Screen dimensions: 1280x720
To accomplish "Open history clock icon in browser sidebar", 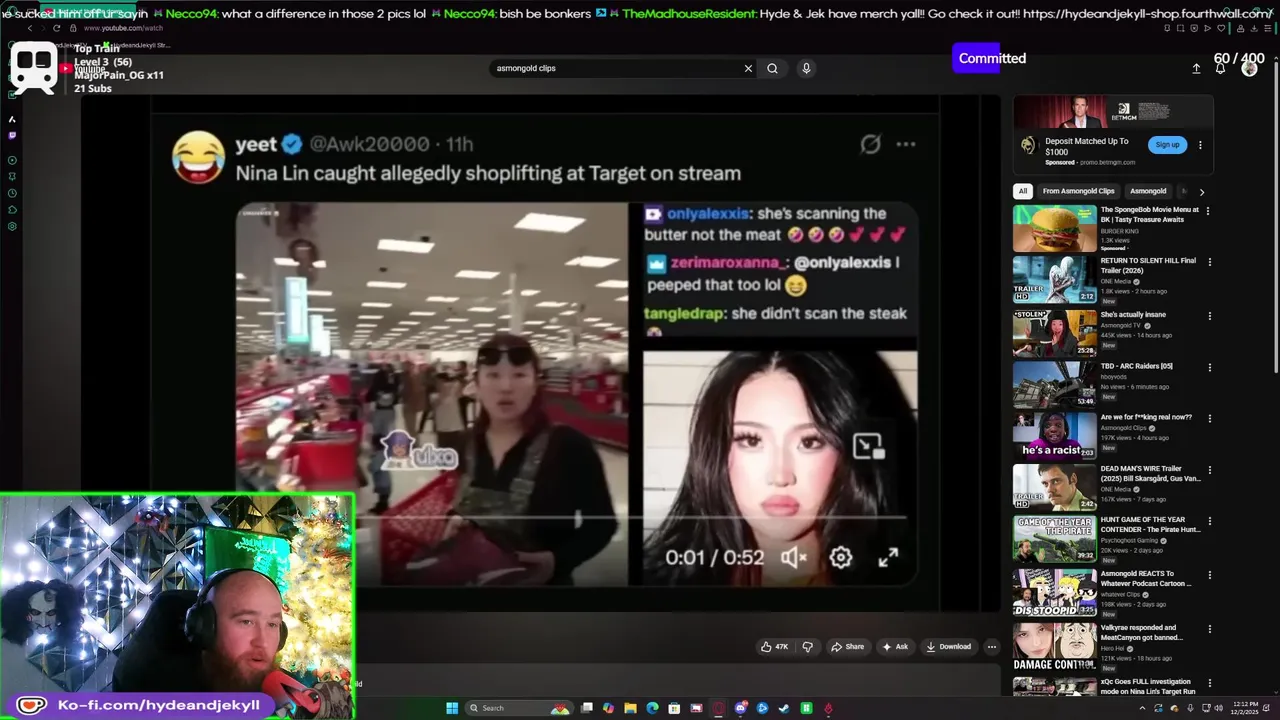I will click(x=12, y=193).
